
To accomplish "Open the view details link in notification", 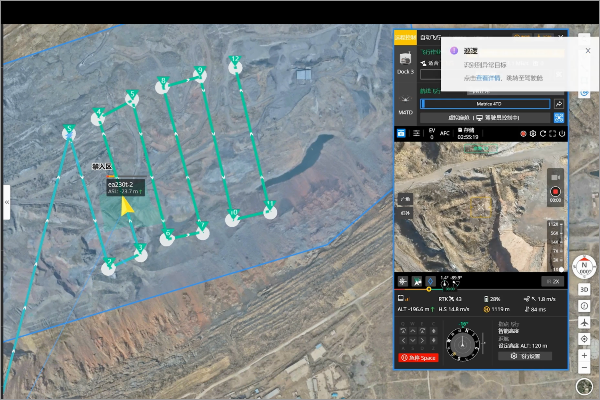I will coord(488,78).
